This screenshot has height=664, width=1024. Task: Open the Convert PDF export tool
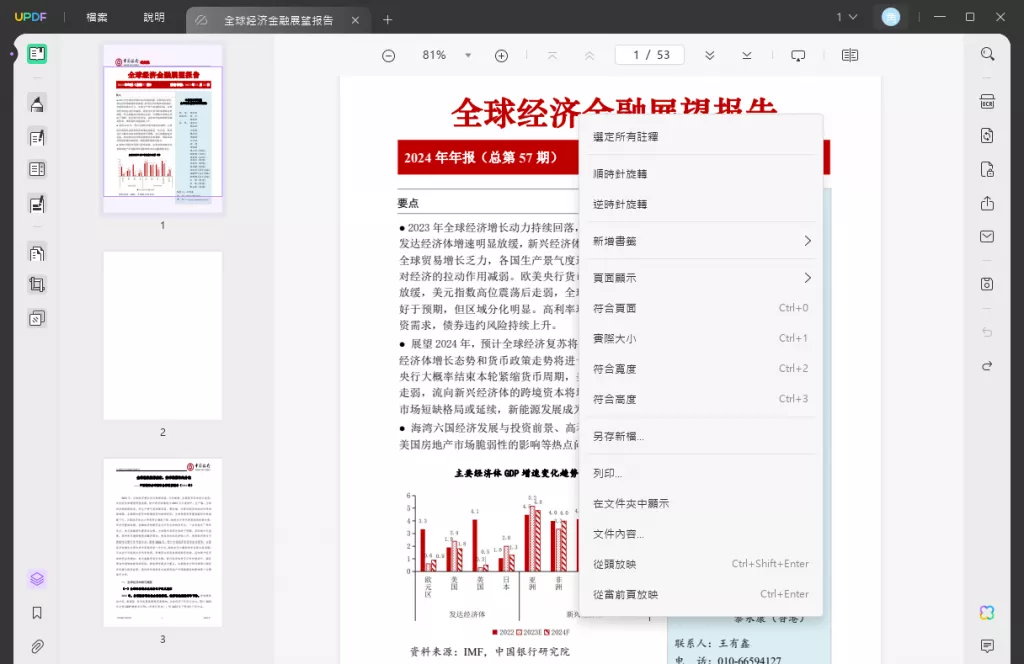point(987,135)
